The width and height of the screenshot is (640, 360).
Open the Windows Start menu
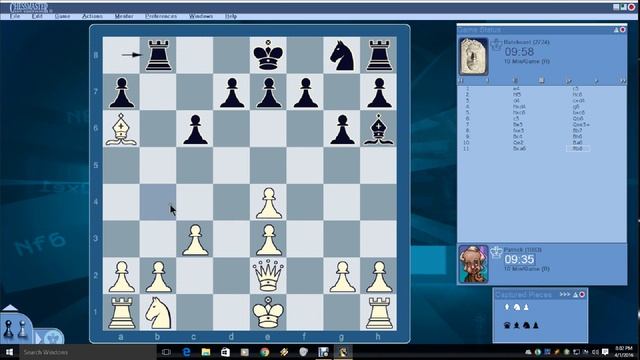coord(9,352)
